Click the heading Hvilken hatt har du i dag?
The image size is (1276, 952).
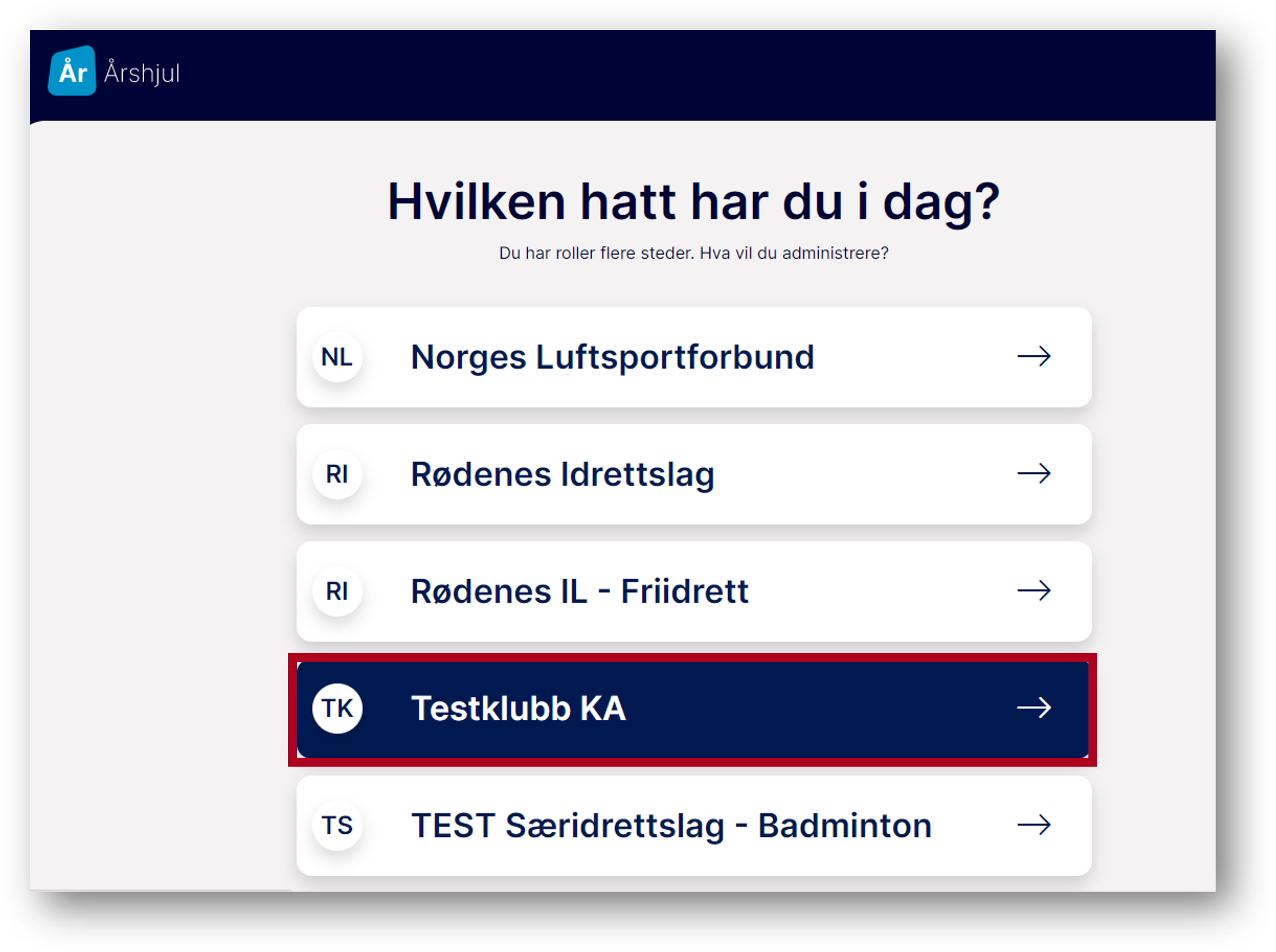pyautogui.click(x=693, y=202)
